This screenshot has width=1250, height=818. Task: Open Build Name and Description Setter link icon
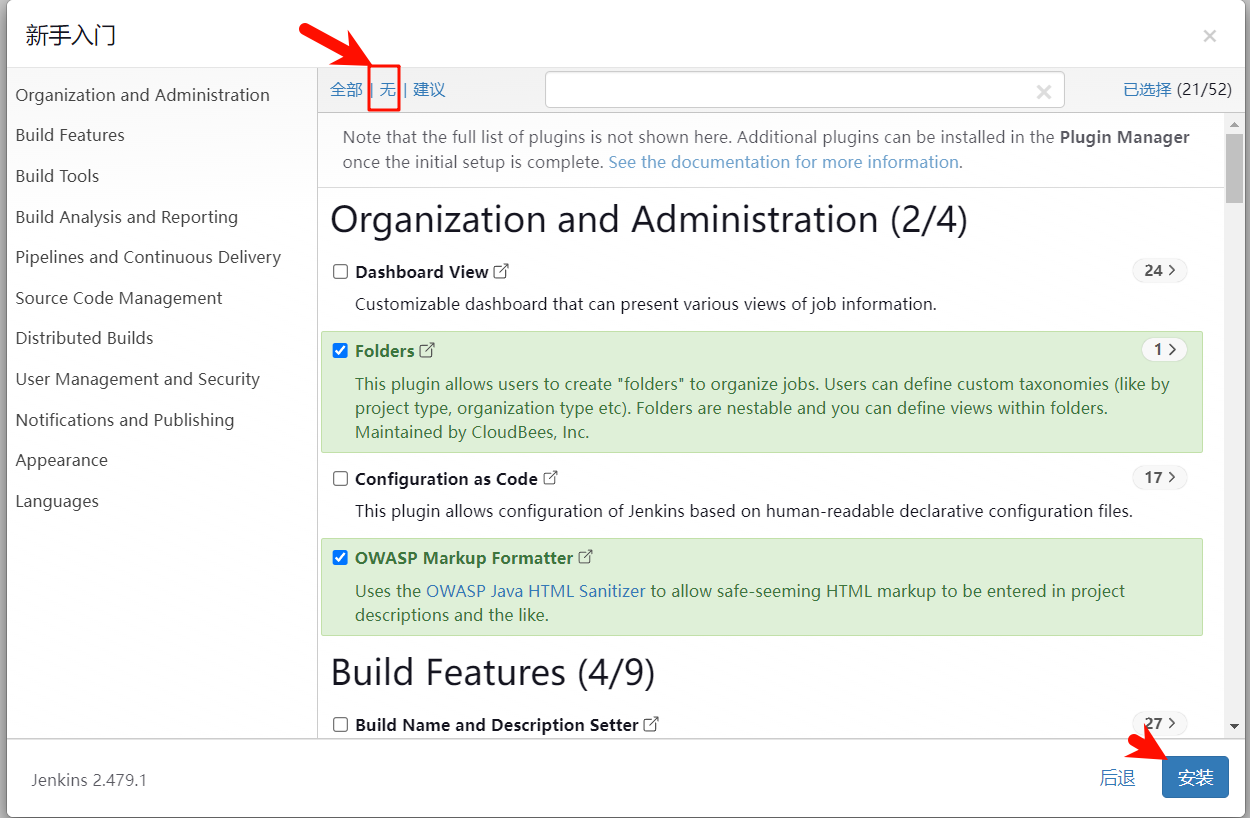[x=651, y=724]
